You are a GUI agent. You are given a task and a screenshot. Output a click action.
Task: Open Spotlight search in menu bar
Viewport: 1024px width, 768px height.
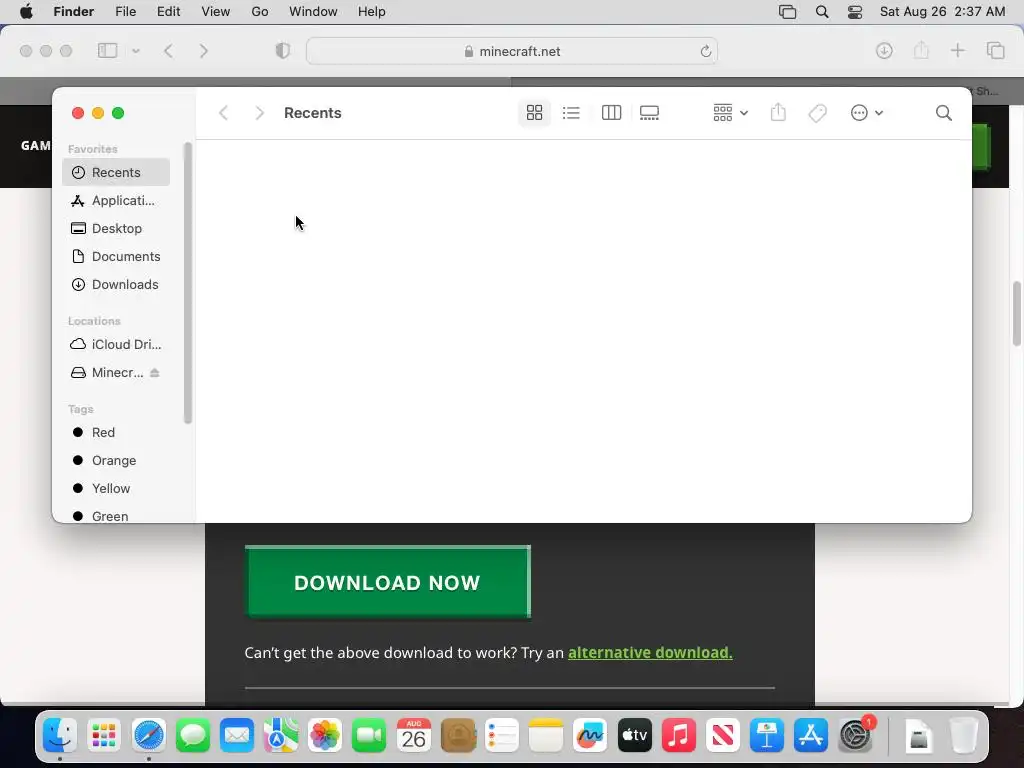[x=822, y=12]
